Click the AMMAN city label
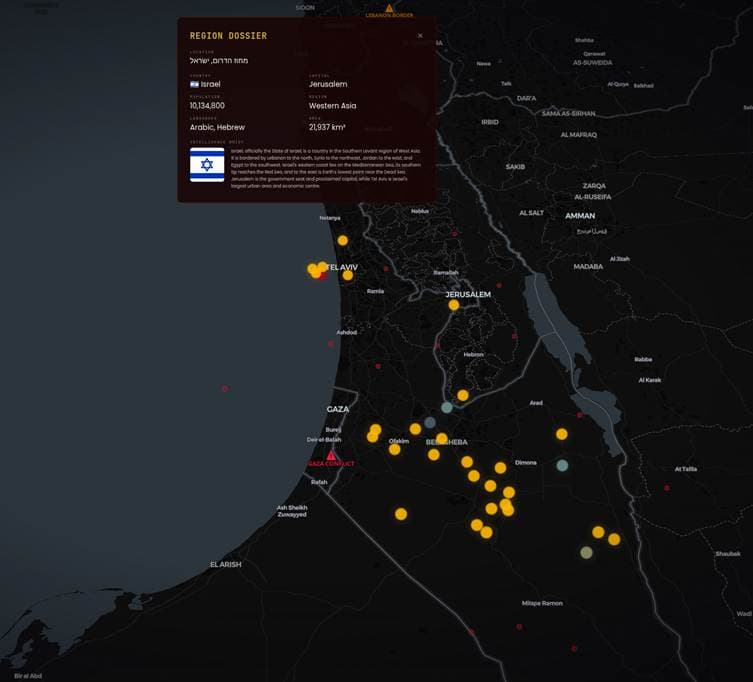 (x=580, y=216)
